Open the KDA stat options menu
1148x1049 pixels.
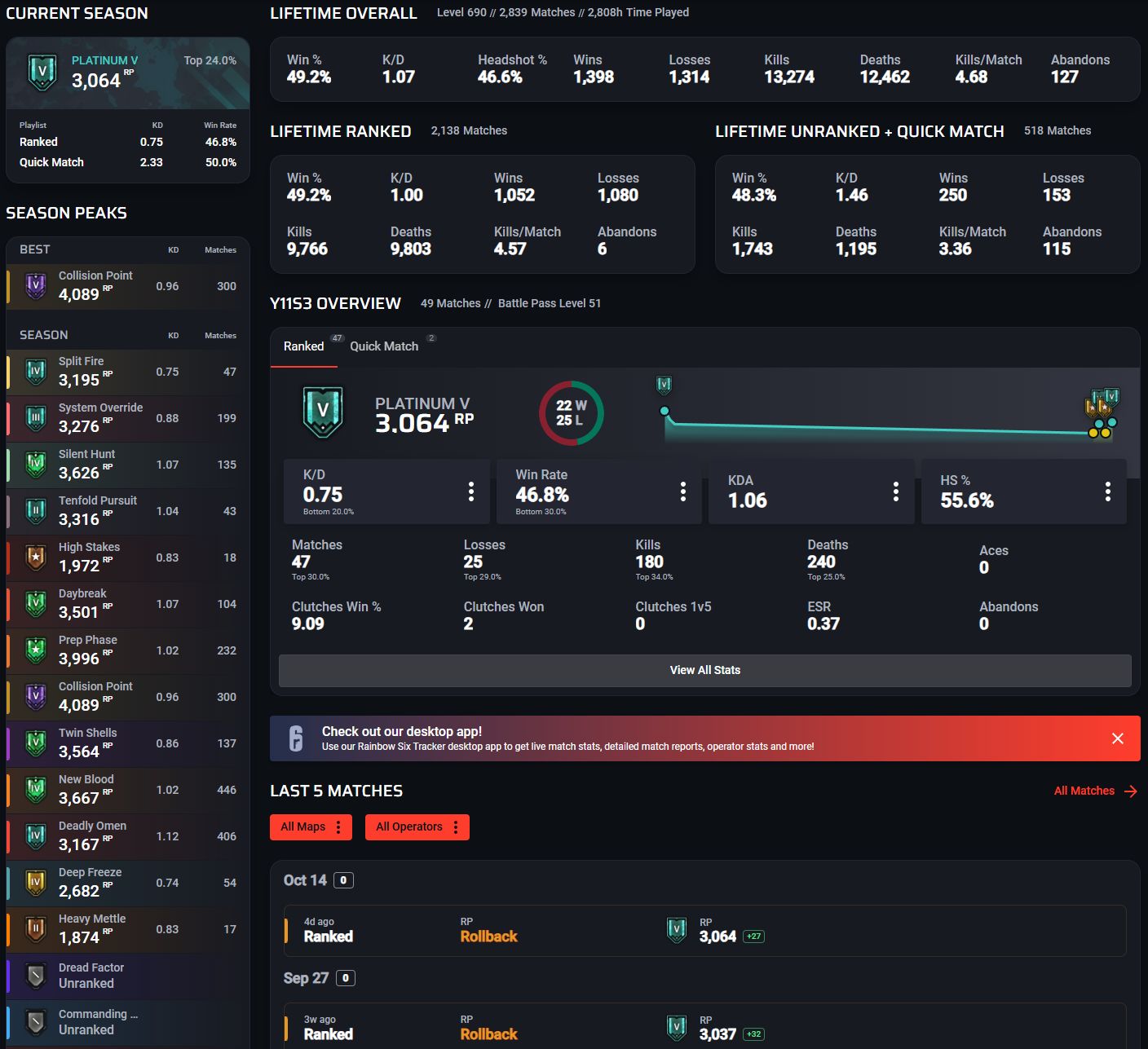tap(896, 491)
